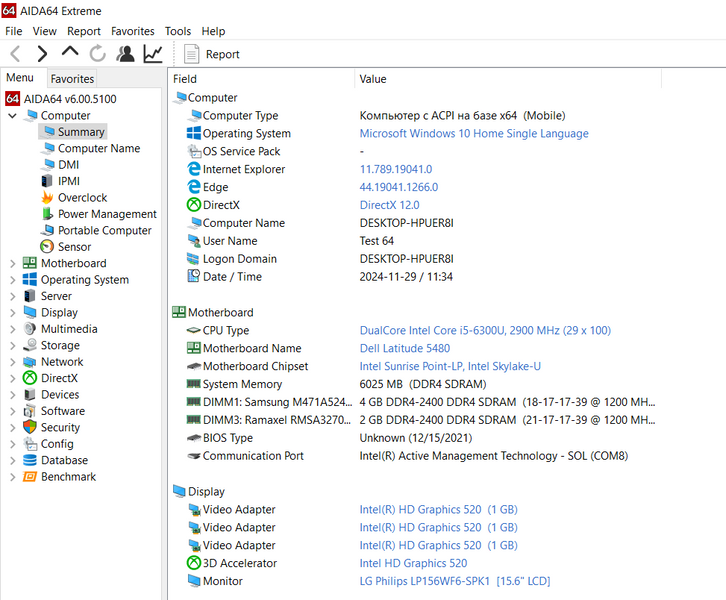This screenshot has height=600, width=726.
Task: Click the Software tree icon
Action: click(x=30, y=411)
